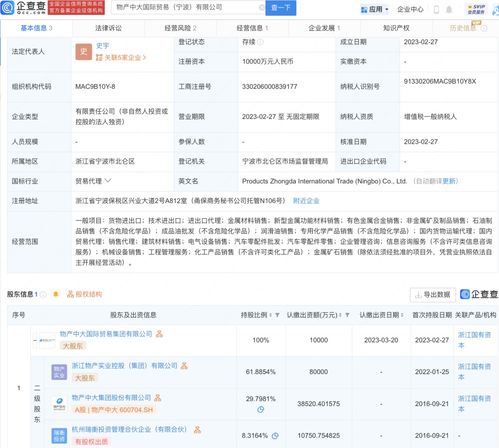Click the person icon after 物产中大集团股份有限公司

point(158,398)
